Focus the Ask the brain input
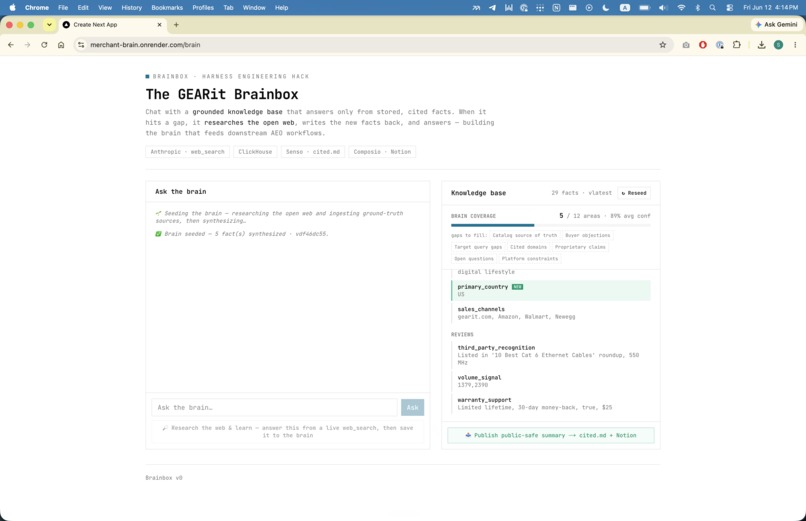Viewport: 806px width, 521px height. point(274,407)
